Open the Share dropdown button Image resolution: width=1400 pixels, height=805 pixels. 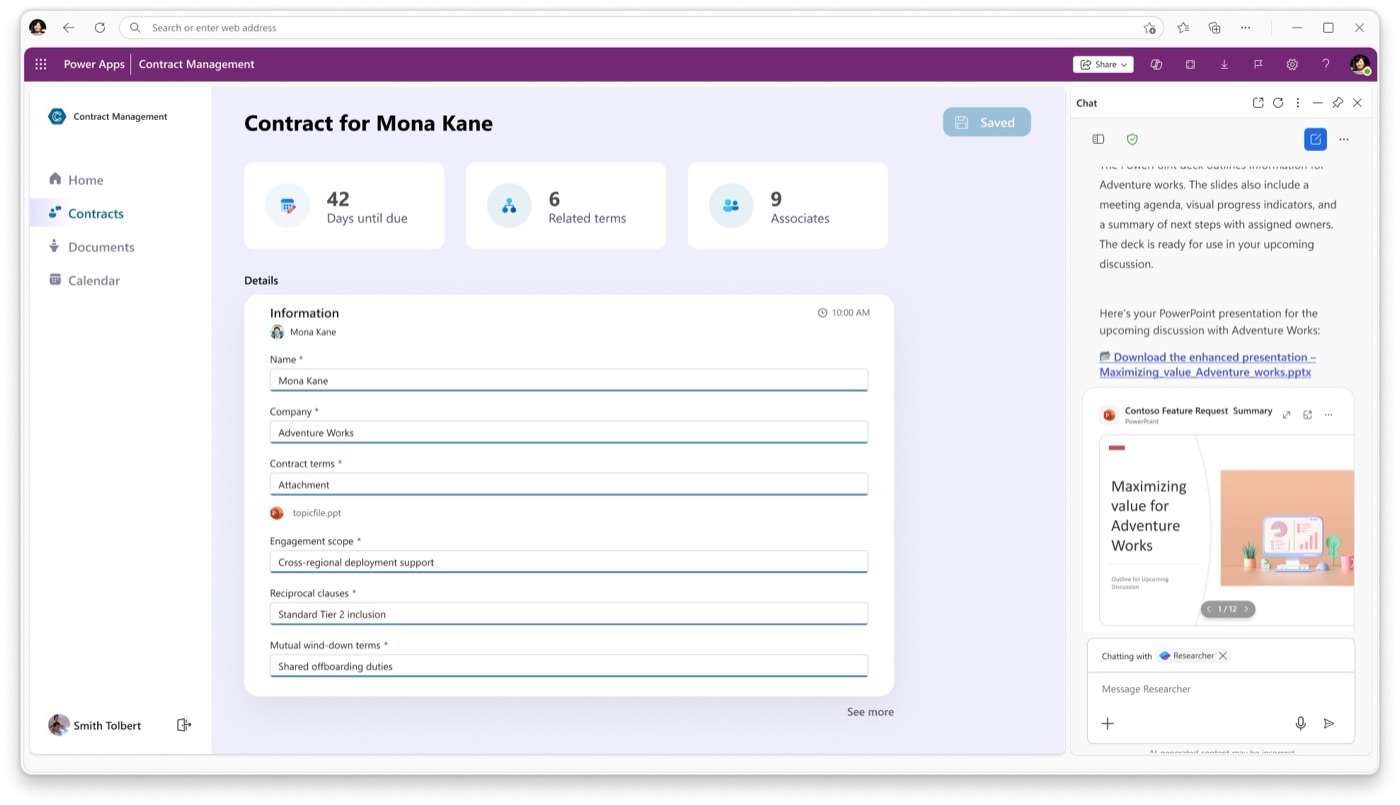[x=1103, y=64]
